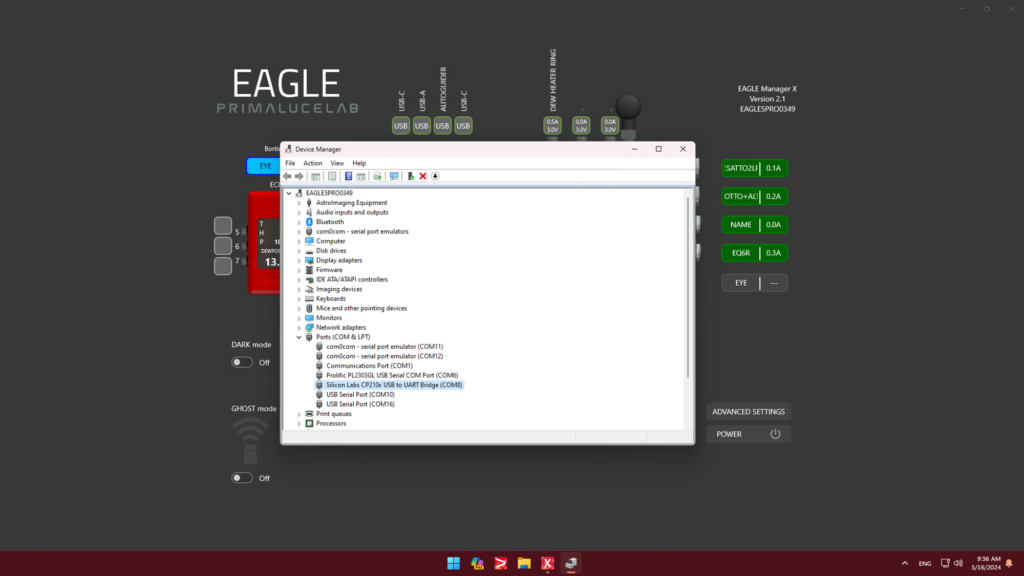This screenshot has width=1024, height=576.
Task: Collapse the Ports (COM & LPT) node
Action: pyautogui.click(x=299, y=337)
